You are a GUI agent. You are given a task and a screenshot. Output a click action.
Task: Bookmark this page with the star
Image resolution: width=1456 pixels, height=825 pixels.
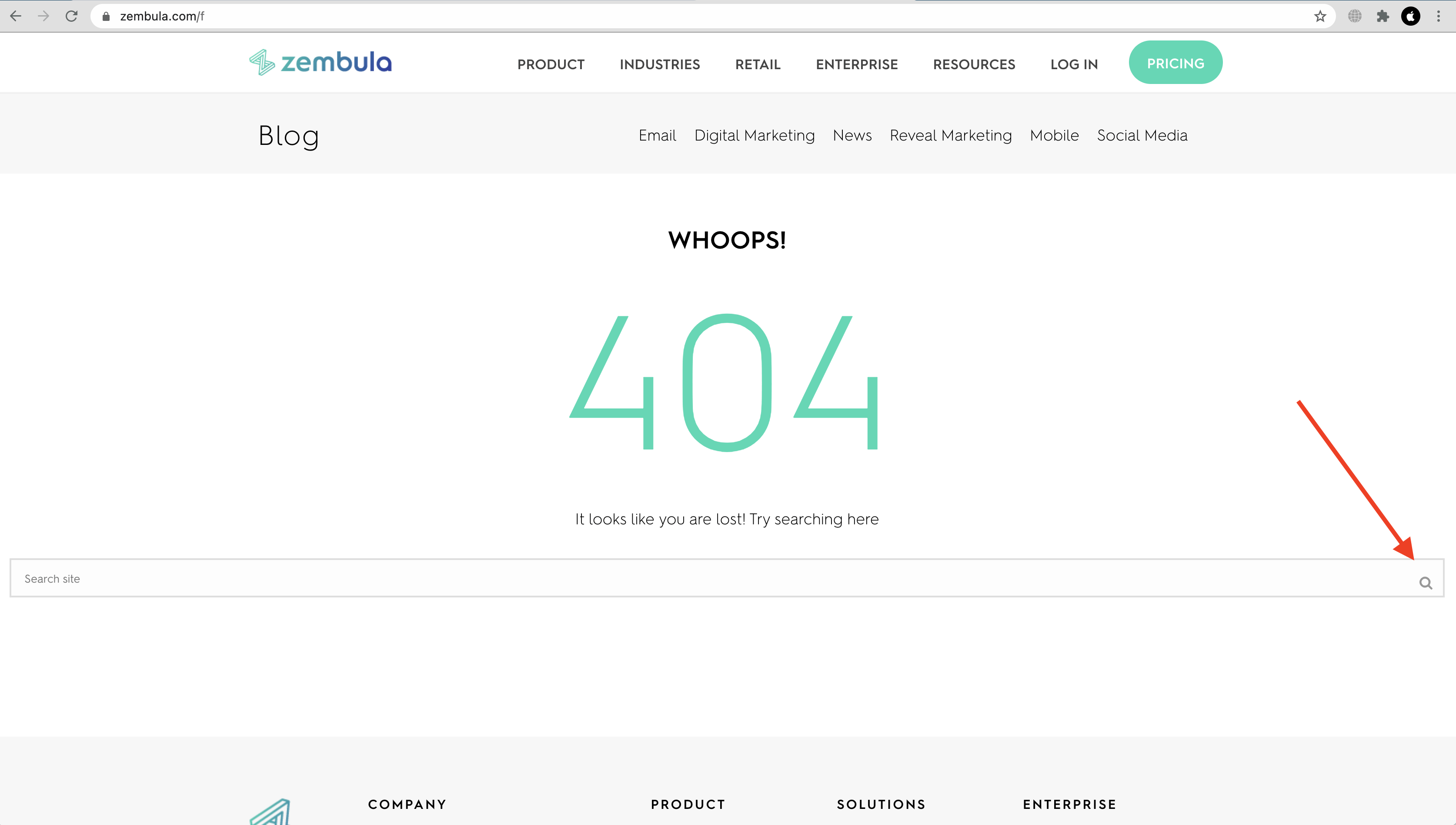(x=1320, y=17)
